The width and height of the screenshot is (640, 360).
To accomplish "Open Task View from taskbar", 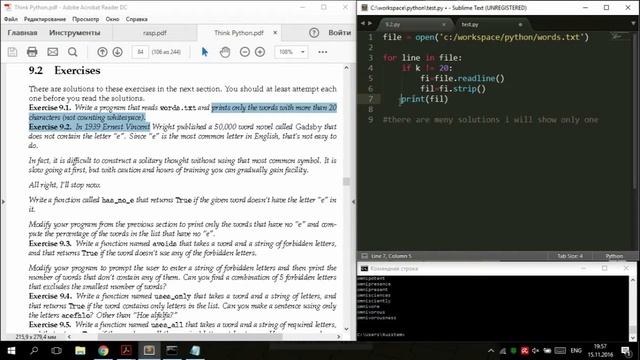I will point(56,351).
